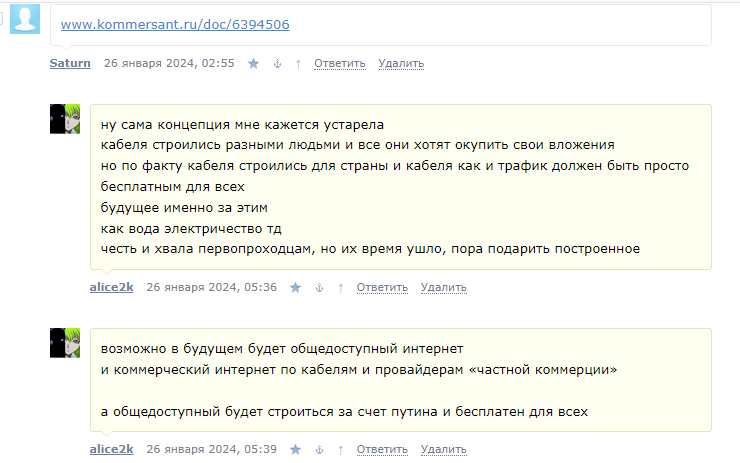Click up arrow on 05:39 comment
This screenshot has width=740, height=463.
[x=341, y=450]
